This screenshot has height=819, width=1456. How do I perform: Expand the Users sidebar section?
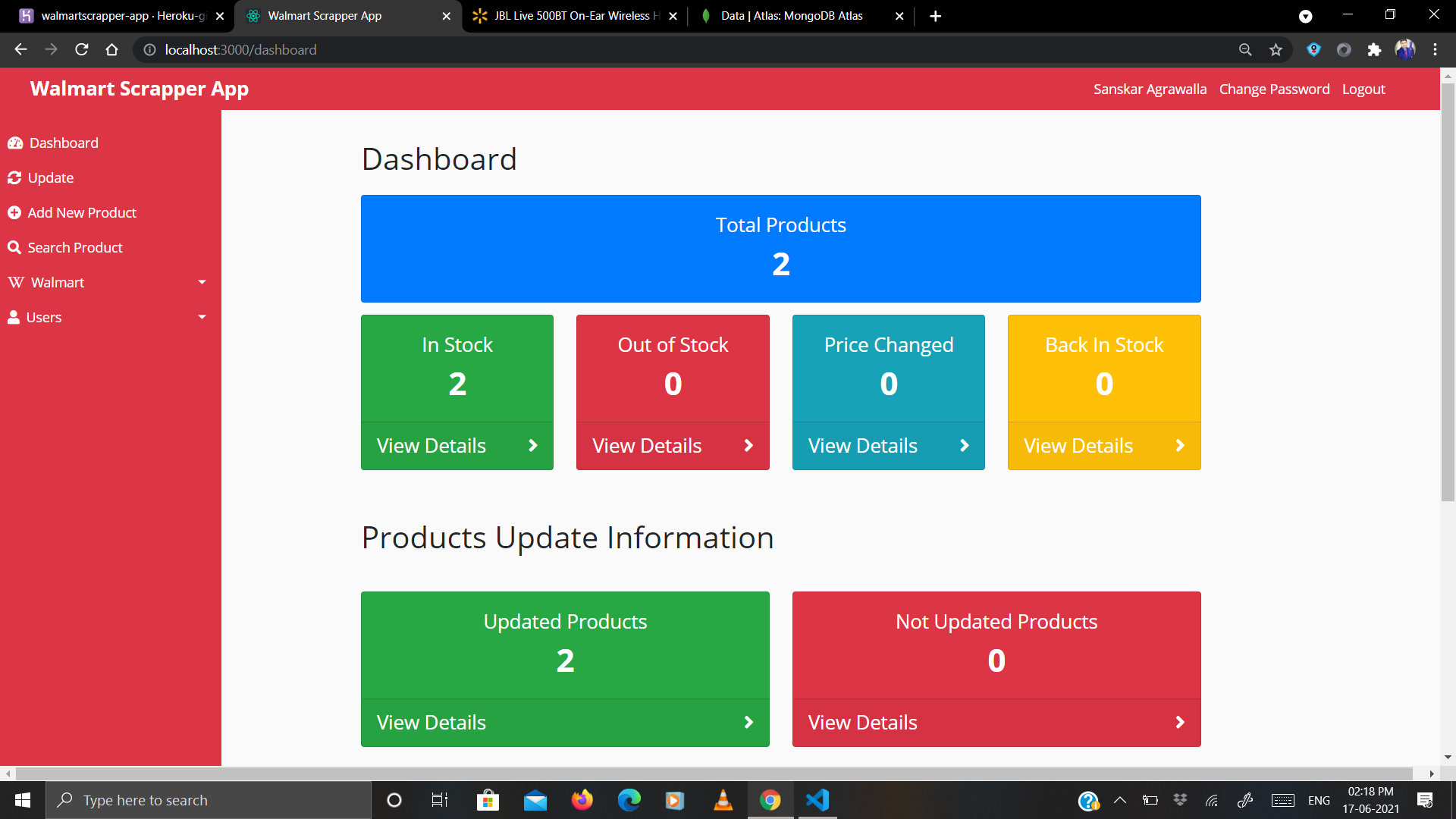coord(202,317)
